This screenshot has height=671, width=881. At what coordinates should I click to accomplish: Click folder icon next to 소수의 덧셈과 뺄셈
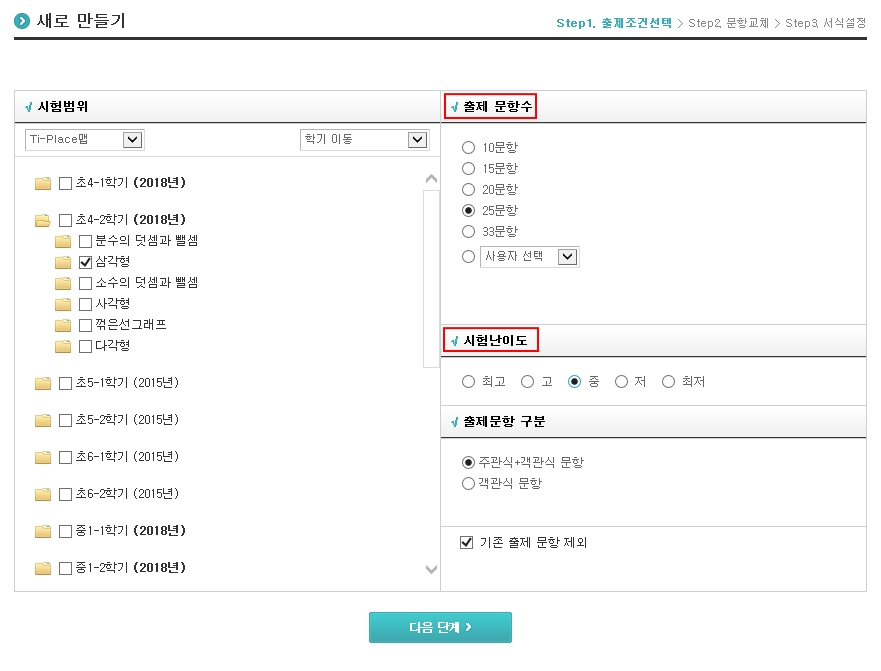[63, 283]
